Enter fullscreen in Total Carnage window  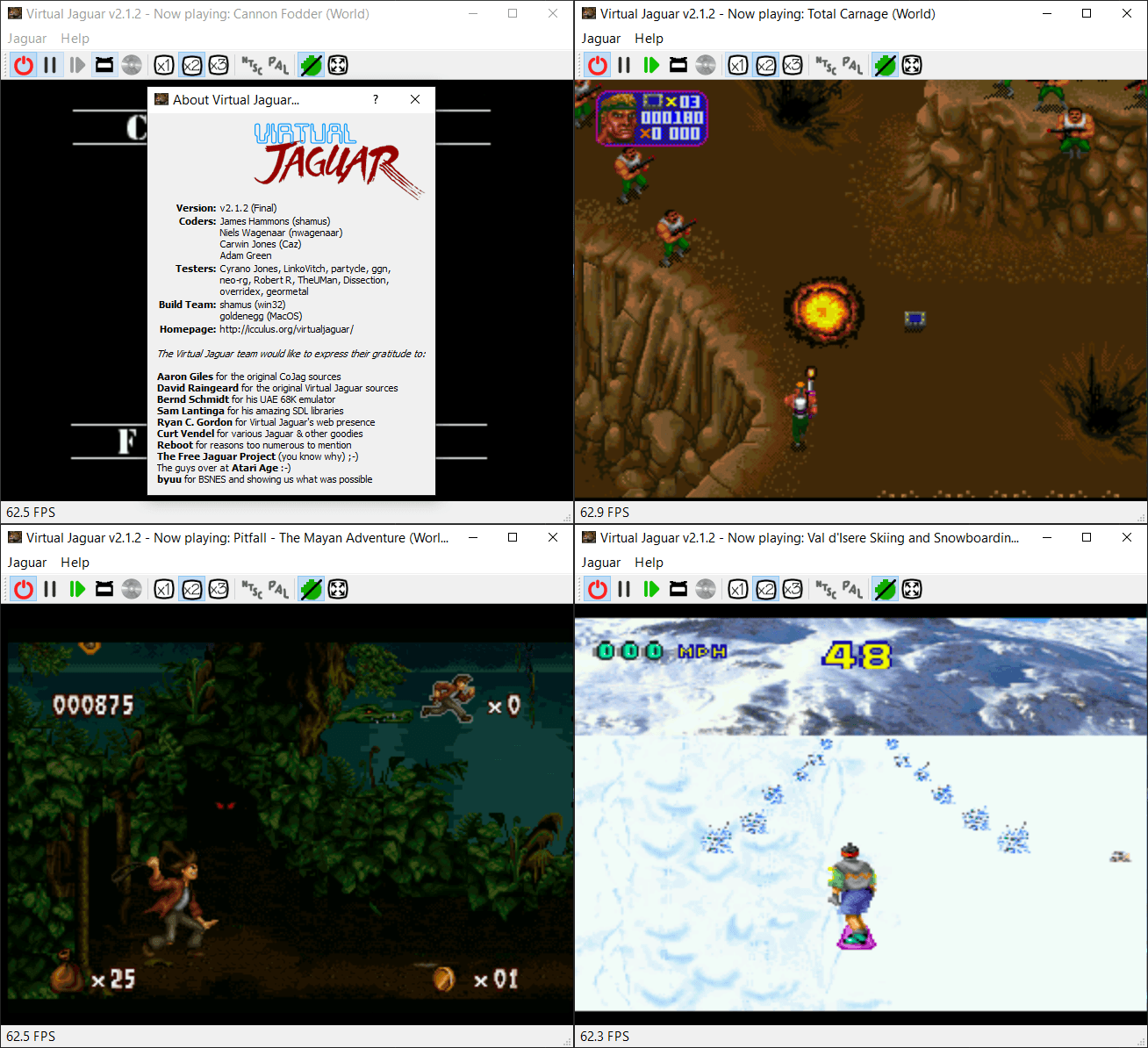pos(912,65)
